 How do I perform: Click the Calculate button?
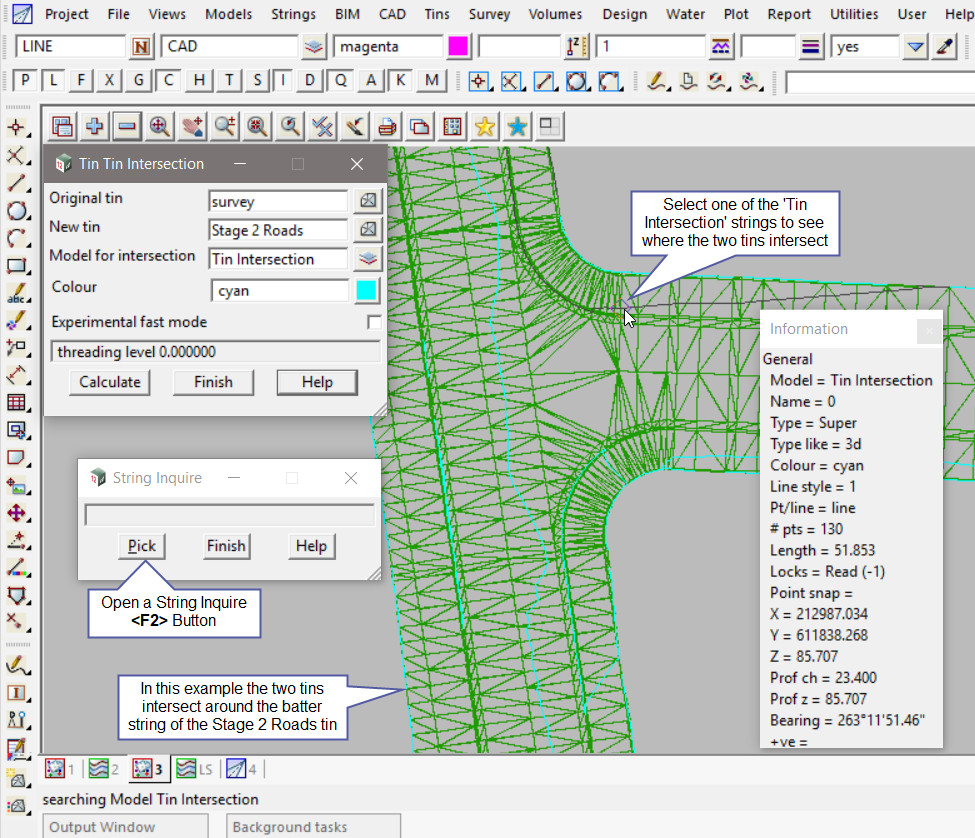click(x=110, y=382)
